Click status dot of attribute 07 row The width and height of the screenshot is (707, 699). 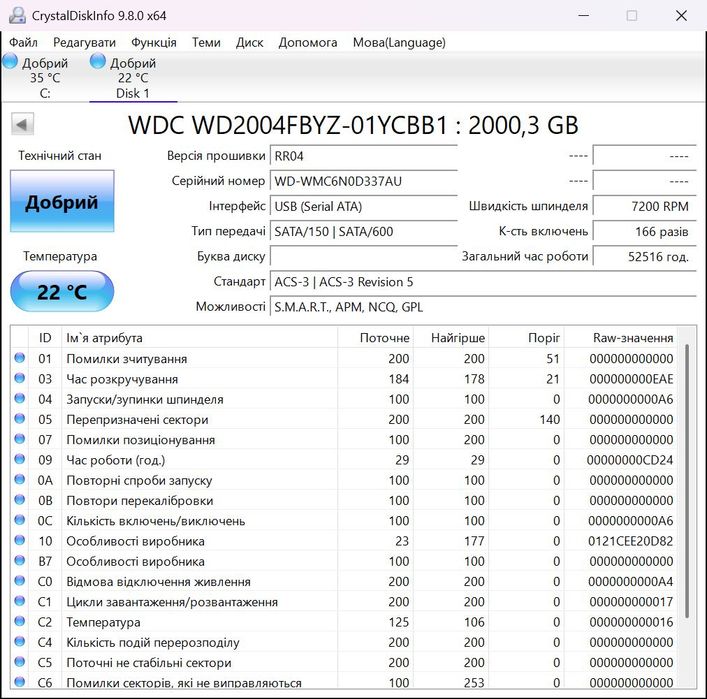19,439
